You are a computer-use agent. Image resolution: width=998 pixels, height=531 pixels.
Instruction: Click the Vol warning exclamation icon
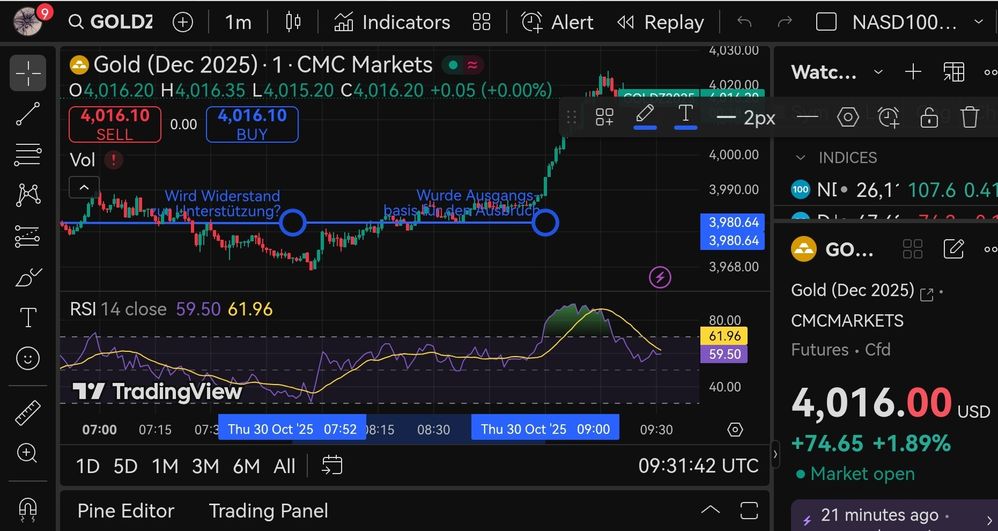pyautogui.click(x=113, y=160)
